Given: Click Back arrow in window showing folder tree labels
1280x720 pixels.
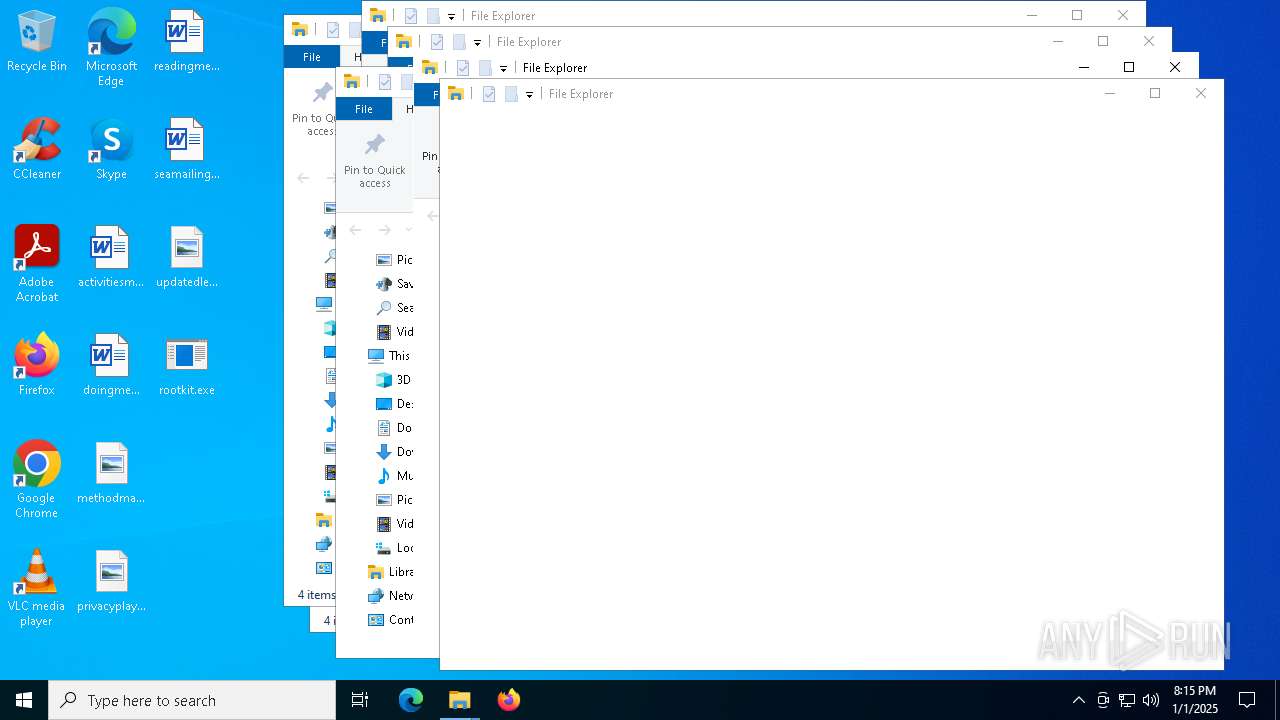Looking at the screenshot, I should click(x=355, y=230).
